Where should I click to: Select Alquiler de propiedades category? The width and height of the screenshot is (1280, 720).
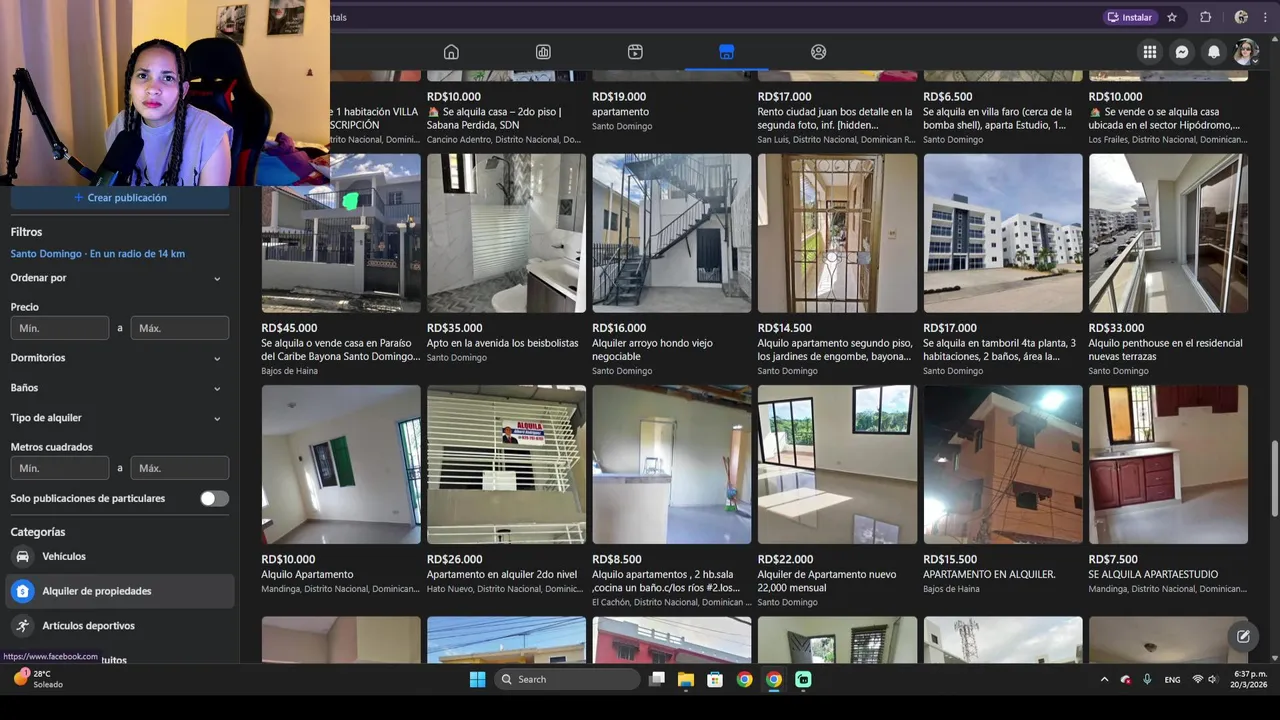(x=120, y=591)
